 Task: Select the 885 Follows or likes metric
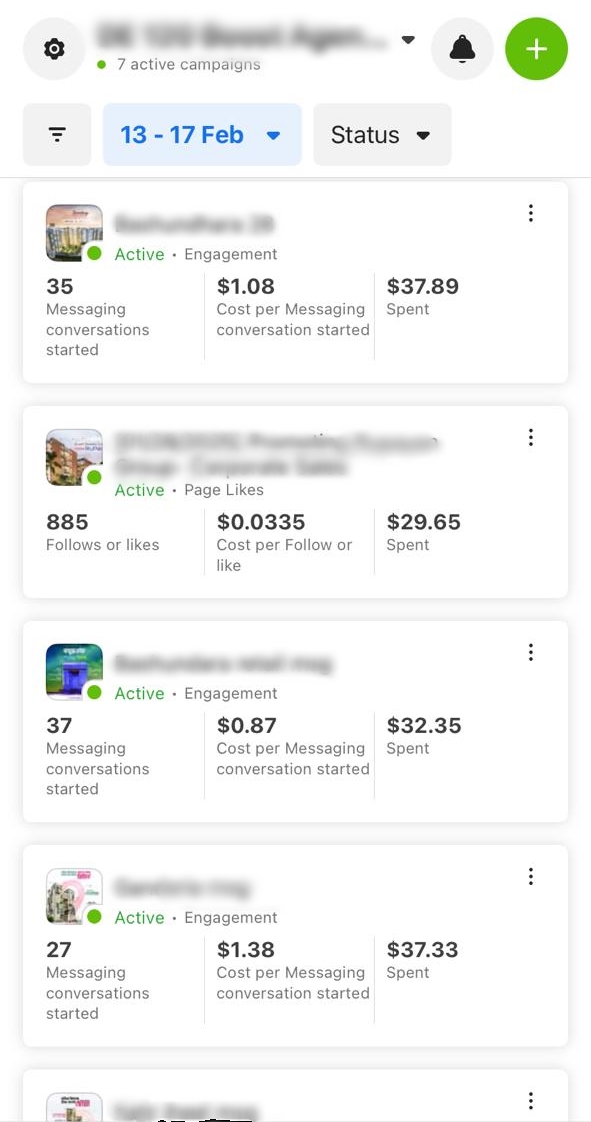(x=103, y=533)
